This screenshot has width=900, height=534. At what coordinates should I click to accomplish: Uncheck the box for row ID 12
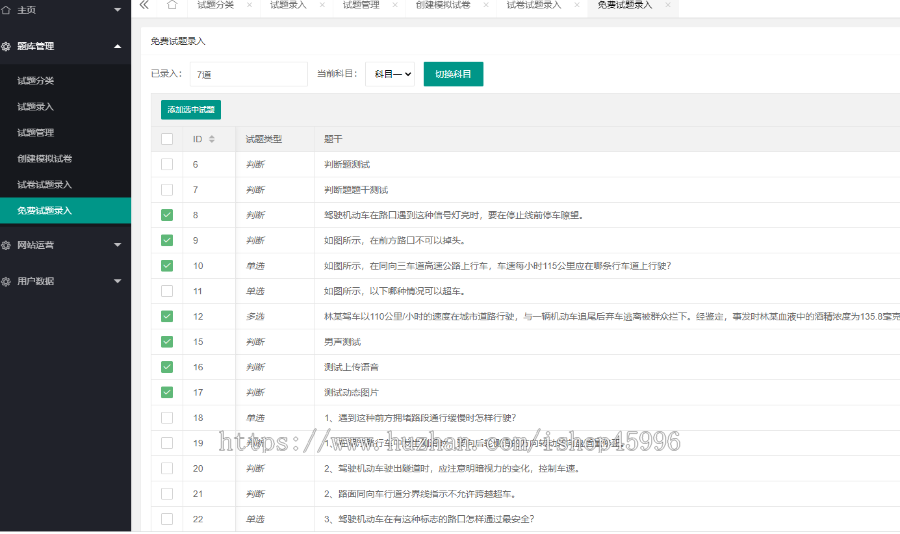(167, 316)
